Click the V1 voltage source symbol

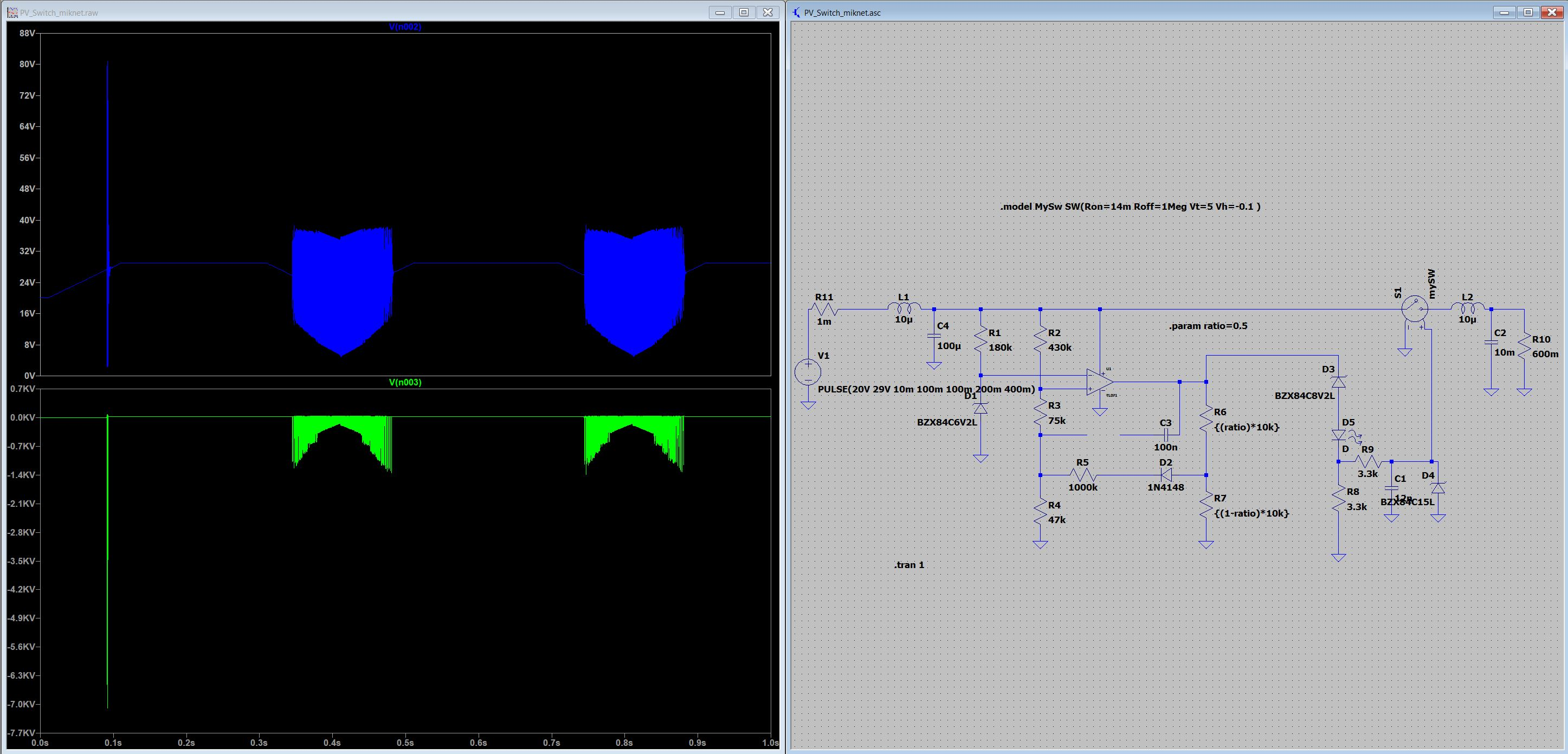[808, 372]
